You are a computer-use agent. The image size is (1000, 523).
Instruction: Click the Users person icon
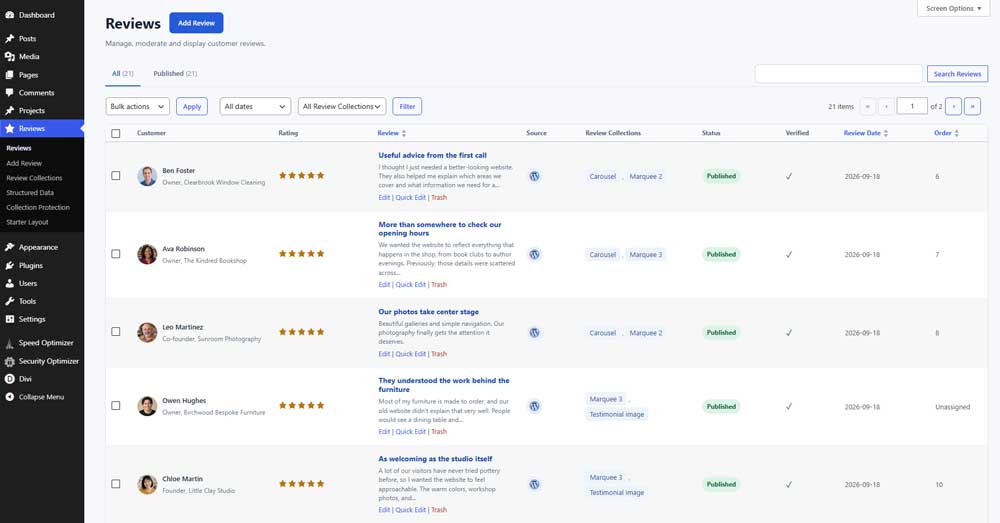point(10,283)
